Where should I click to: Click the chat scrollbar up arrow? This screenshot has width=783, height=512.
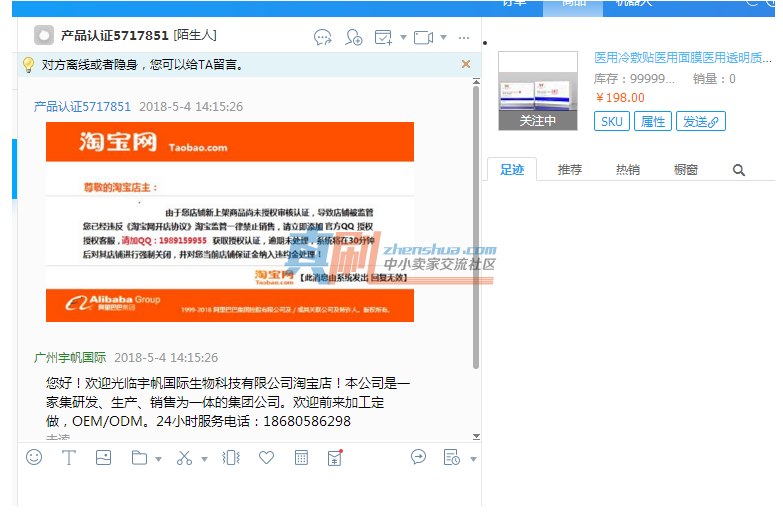(476, 81)
